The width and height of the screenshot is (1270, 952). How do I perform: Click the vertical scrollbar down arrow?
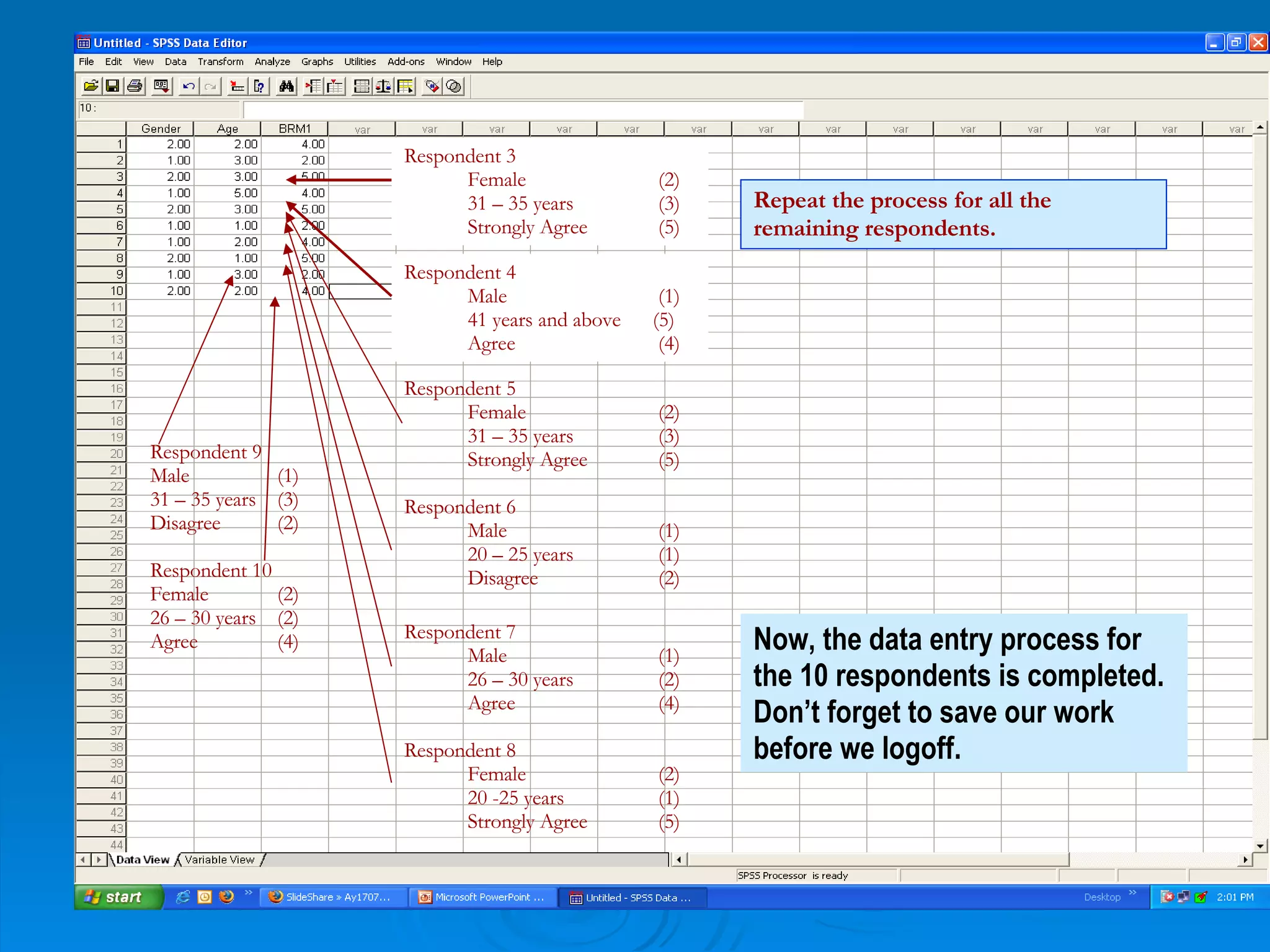point(1259,845)
